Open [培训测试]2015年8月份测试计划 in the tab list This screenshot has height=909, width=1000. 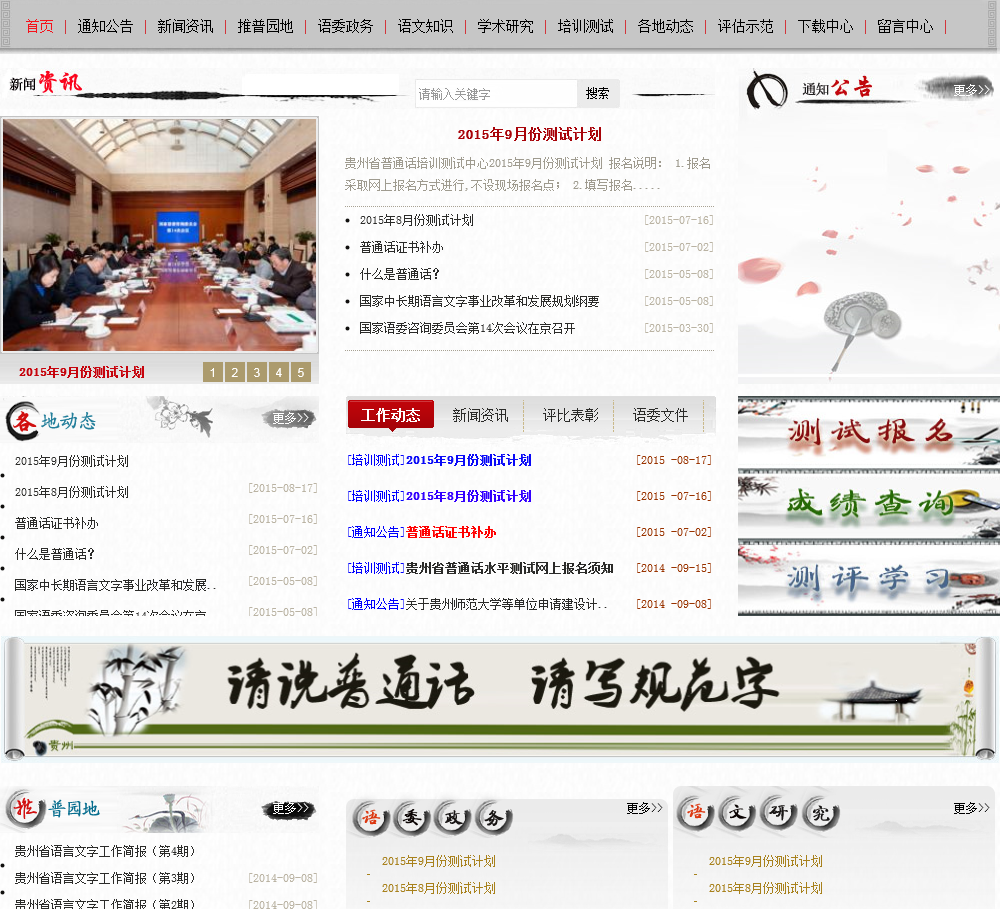[439, 496]
